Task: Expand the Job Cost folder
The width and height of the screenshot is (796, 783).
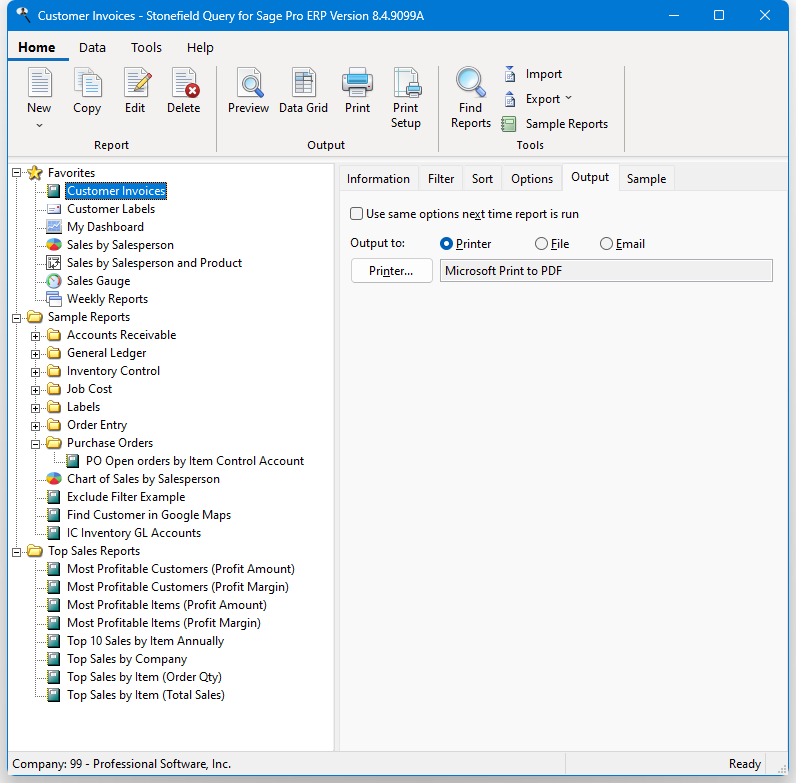Action: (35, 390)
